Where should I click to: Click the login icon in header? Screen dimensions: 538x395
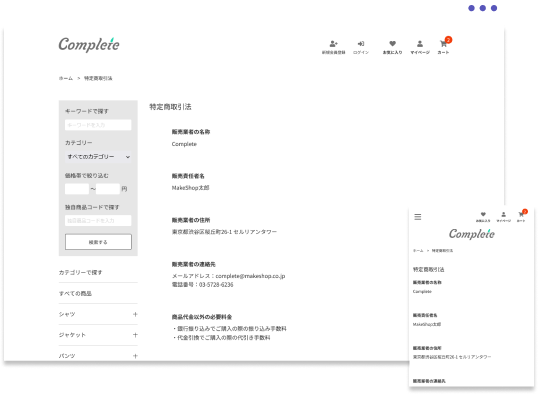point(361,44)
